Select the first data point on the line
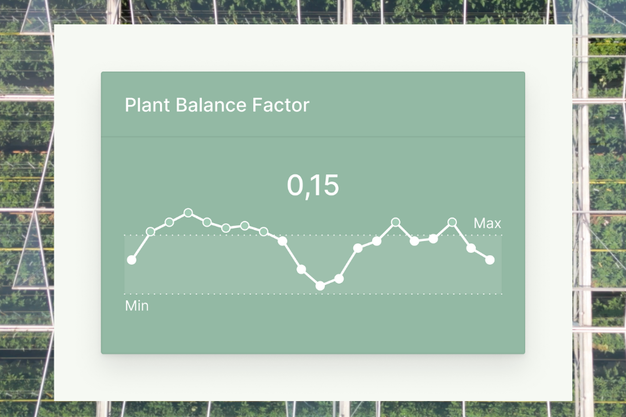Image resolution: width=626 pixels, height=417 pixels. point(132,260)
